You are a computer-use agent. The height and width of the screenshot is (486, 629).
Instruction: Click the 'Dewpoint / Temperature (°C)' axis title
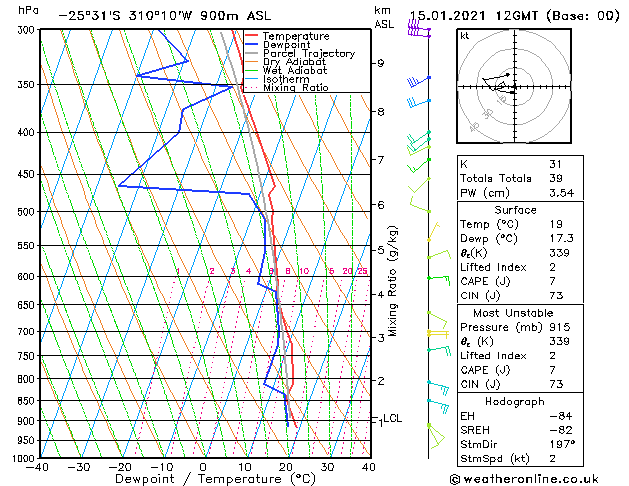(215, 479)
